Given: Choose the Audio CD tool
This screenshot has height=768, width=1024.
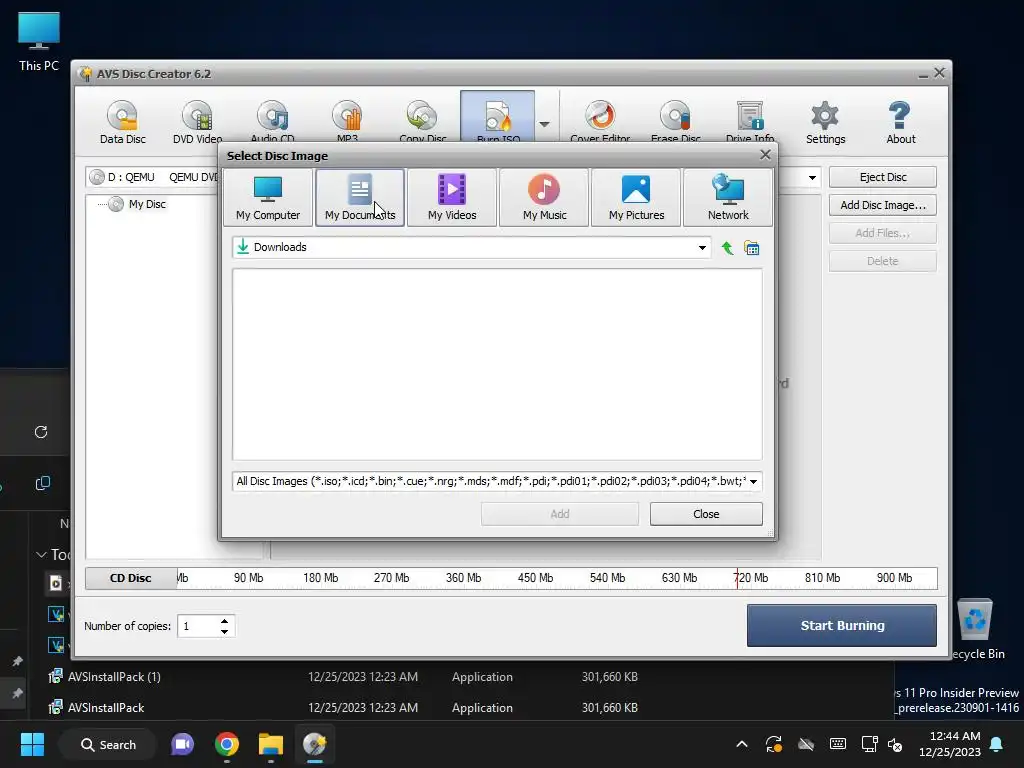Looking at the screenshot, I should 272,122.
